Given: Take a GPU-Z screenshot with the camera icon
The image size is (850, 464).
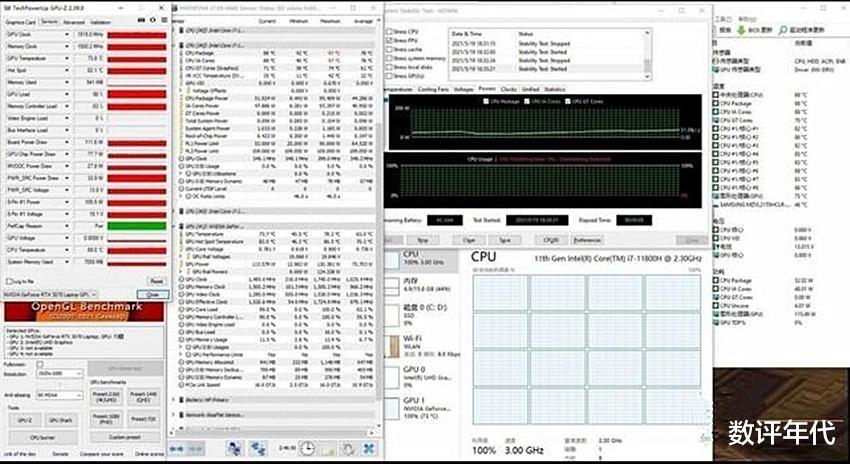Looking at the screenshot, I should tap(142, 21).
